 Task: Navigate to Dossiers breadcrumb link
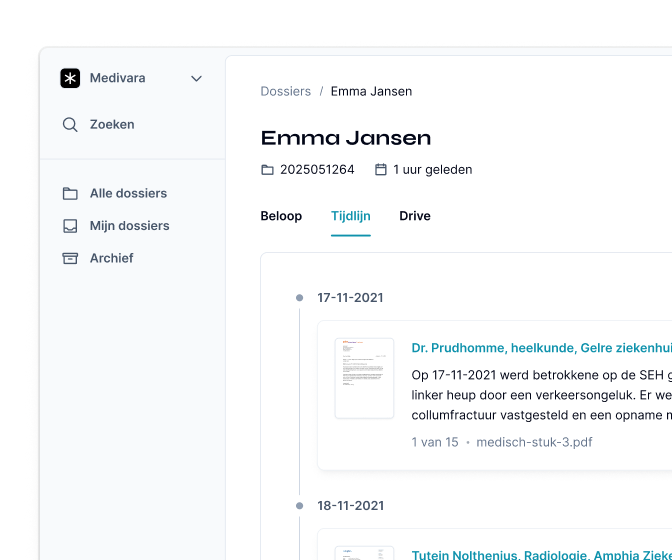[285, 91]
